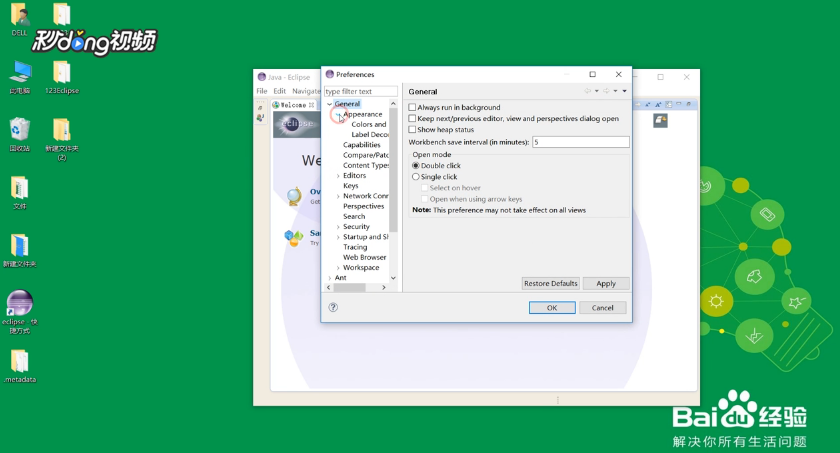This screenshot has height=453, width=840.
Task: Click OK in Preferences dialog
Action: click(x=552, y=308)
